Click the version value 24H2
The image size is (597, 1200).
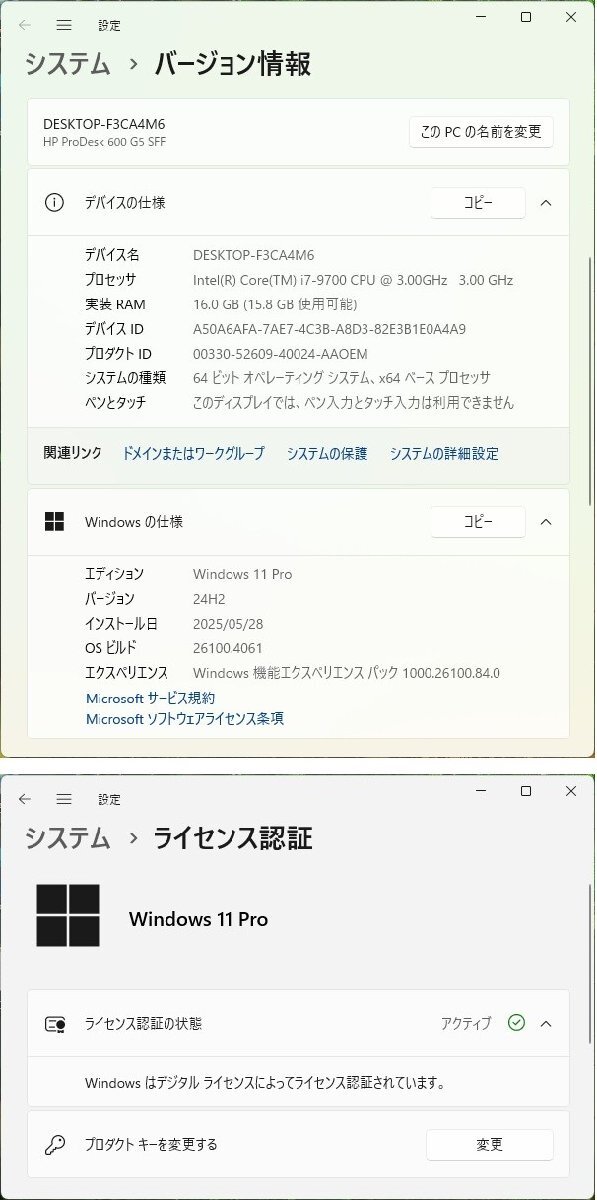coord(210,598)
